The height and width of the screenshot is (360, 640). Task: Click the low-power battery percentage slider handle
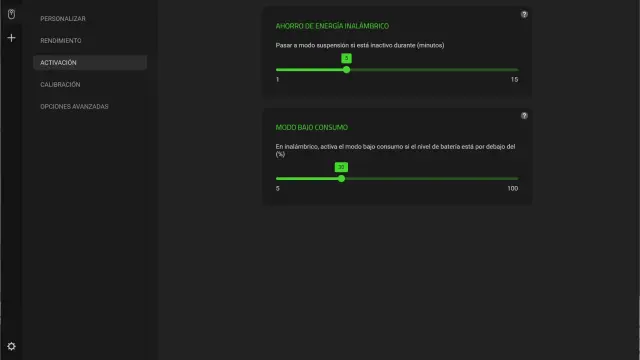[x=341, y=179]
